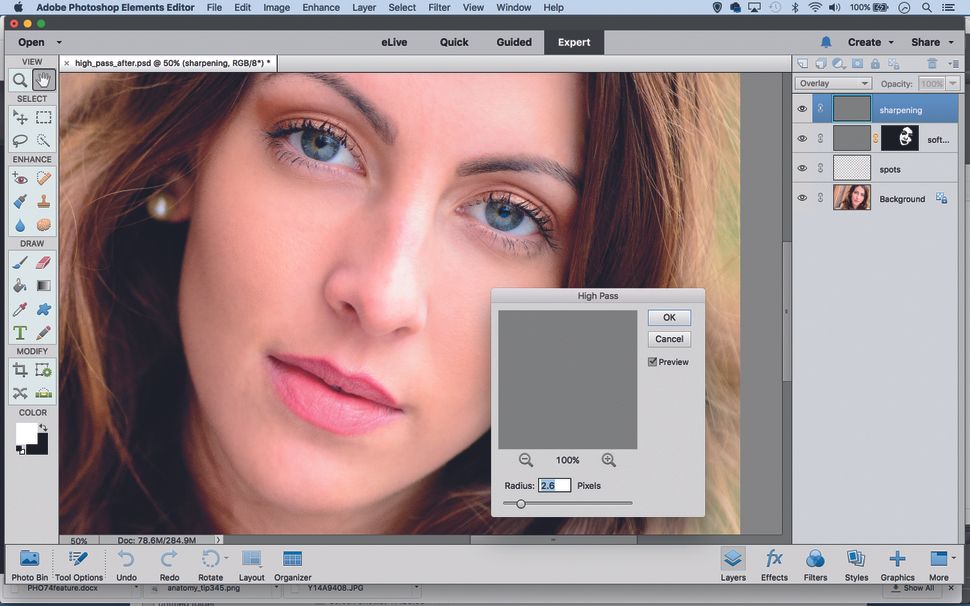Open the Enhance menu
The height and width of the screenshot is (606, 970).
pyautogui.click(x=320, y=7)
